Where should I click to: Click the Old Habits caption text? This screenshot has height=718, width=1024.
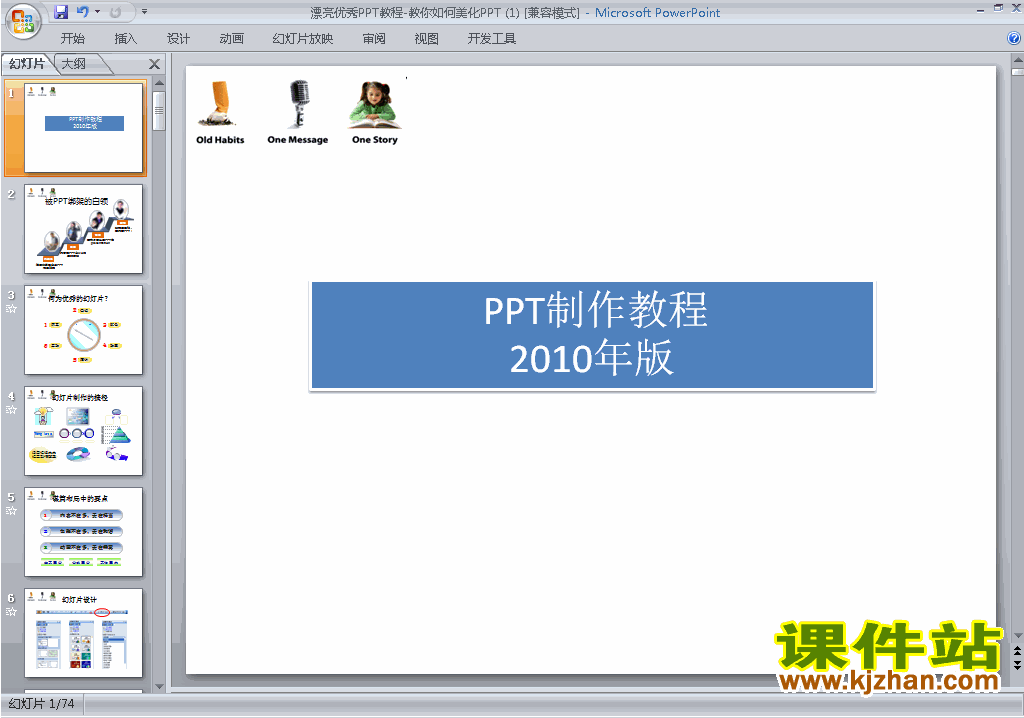click(220, 140)
